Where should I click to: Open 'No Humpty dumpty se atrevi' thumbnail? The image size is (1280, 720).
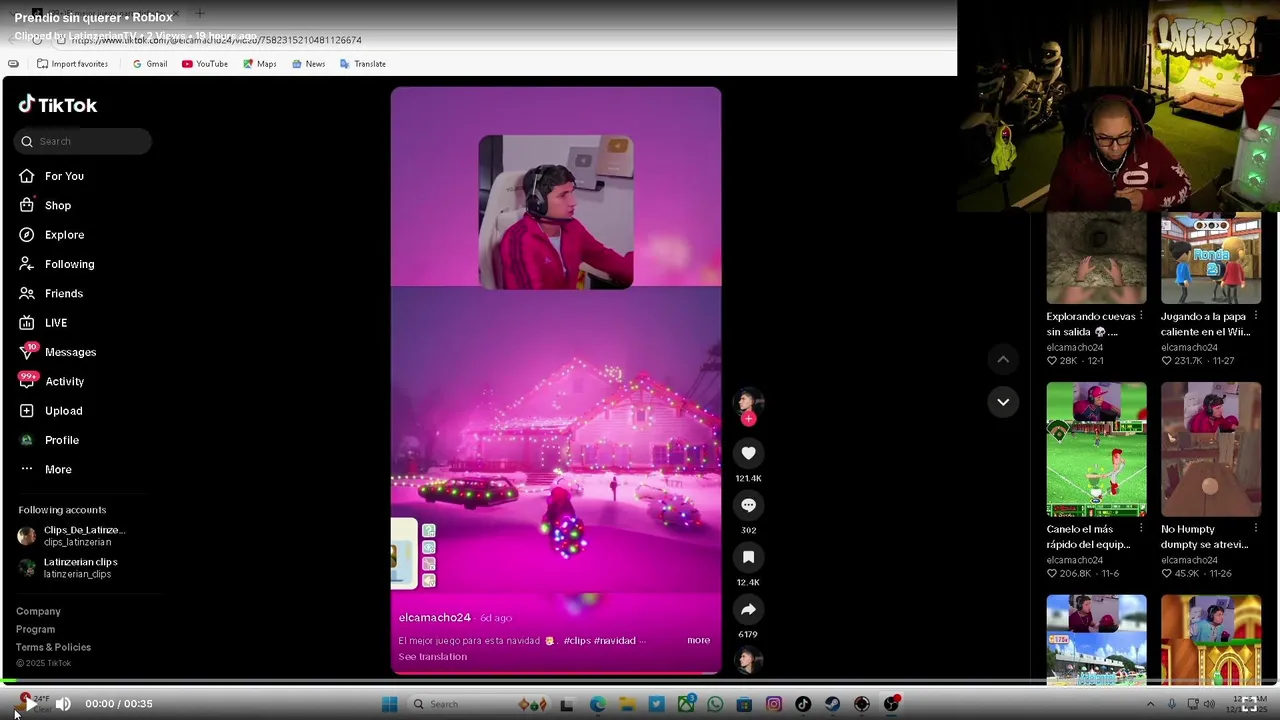click(1211, 449)
